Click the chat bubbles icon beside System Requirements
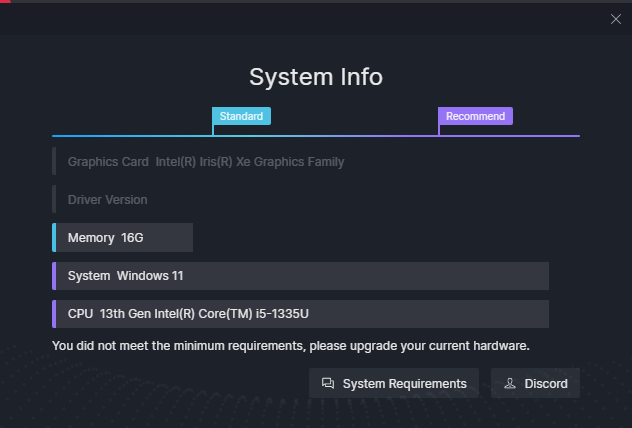The image size is (632, 428). point(328,383)
